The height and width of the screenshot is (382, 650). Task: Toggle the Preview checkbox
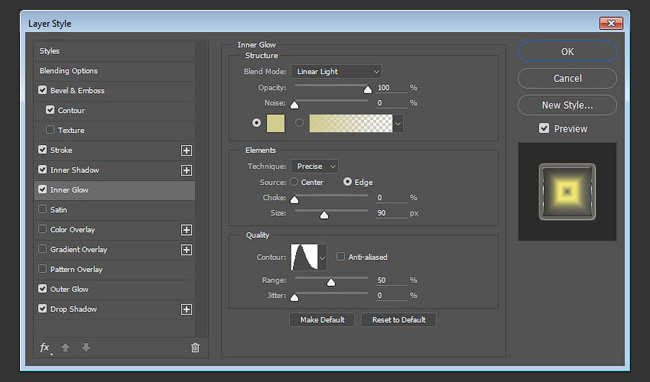tap(544, 128)
